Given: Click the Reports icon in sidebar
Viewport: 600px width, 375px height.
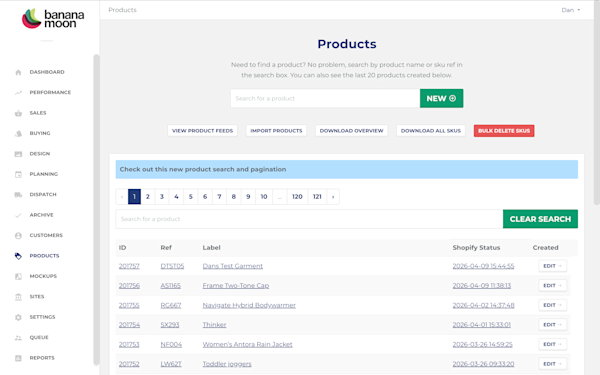Looking at the screenshot, I should tap(18, 358).
